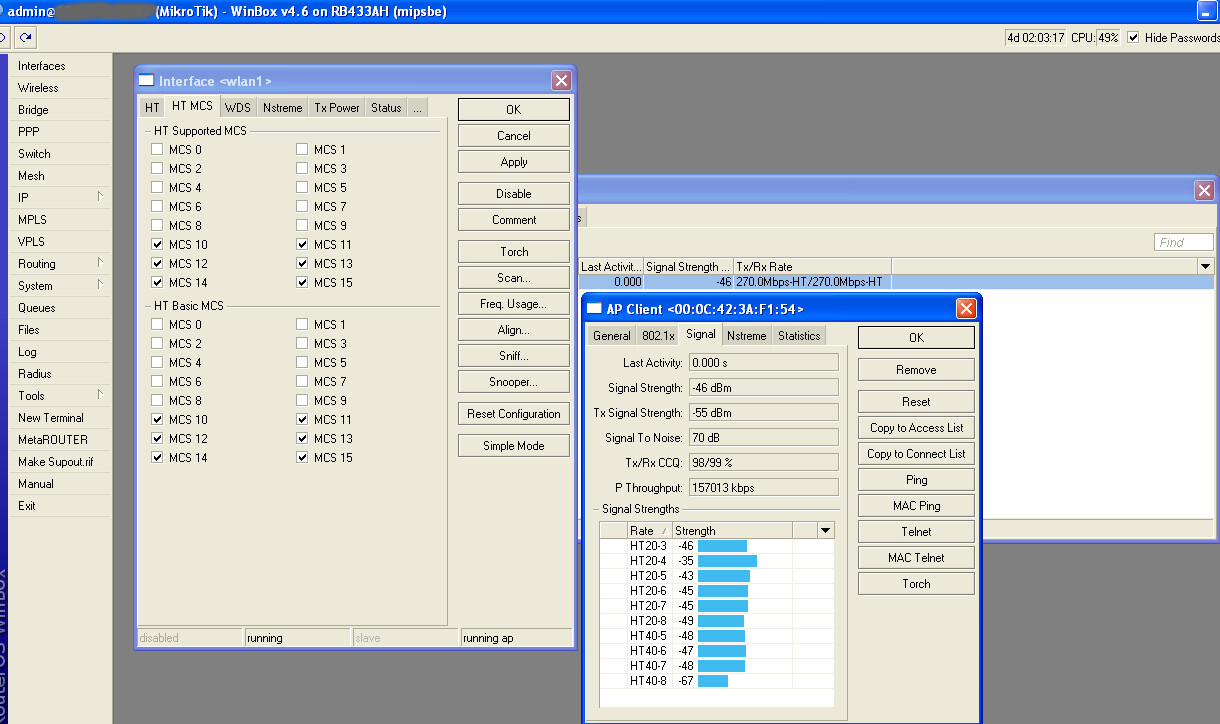Open the registration table column dropdown

point(1205,267)
